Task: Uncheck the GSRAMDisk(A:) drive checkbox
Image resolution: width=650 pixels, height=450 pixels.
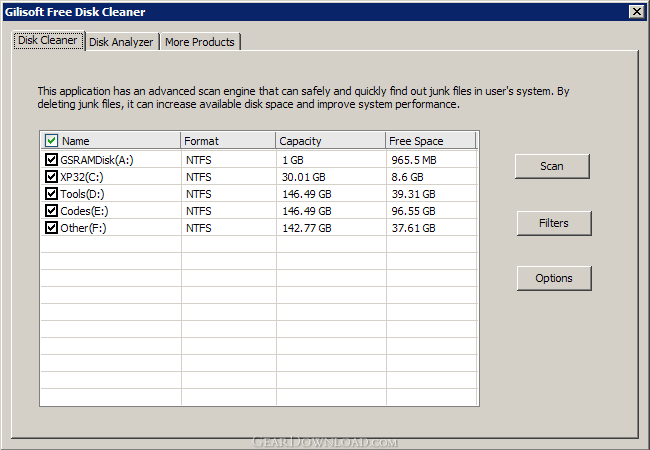Action: (51, 160)
